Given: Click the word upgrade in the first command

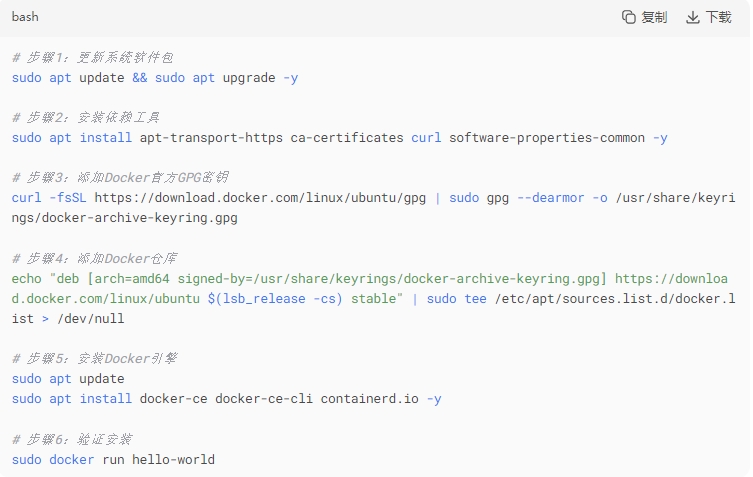Looking at the screenshot, I should 249,78.
